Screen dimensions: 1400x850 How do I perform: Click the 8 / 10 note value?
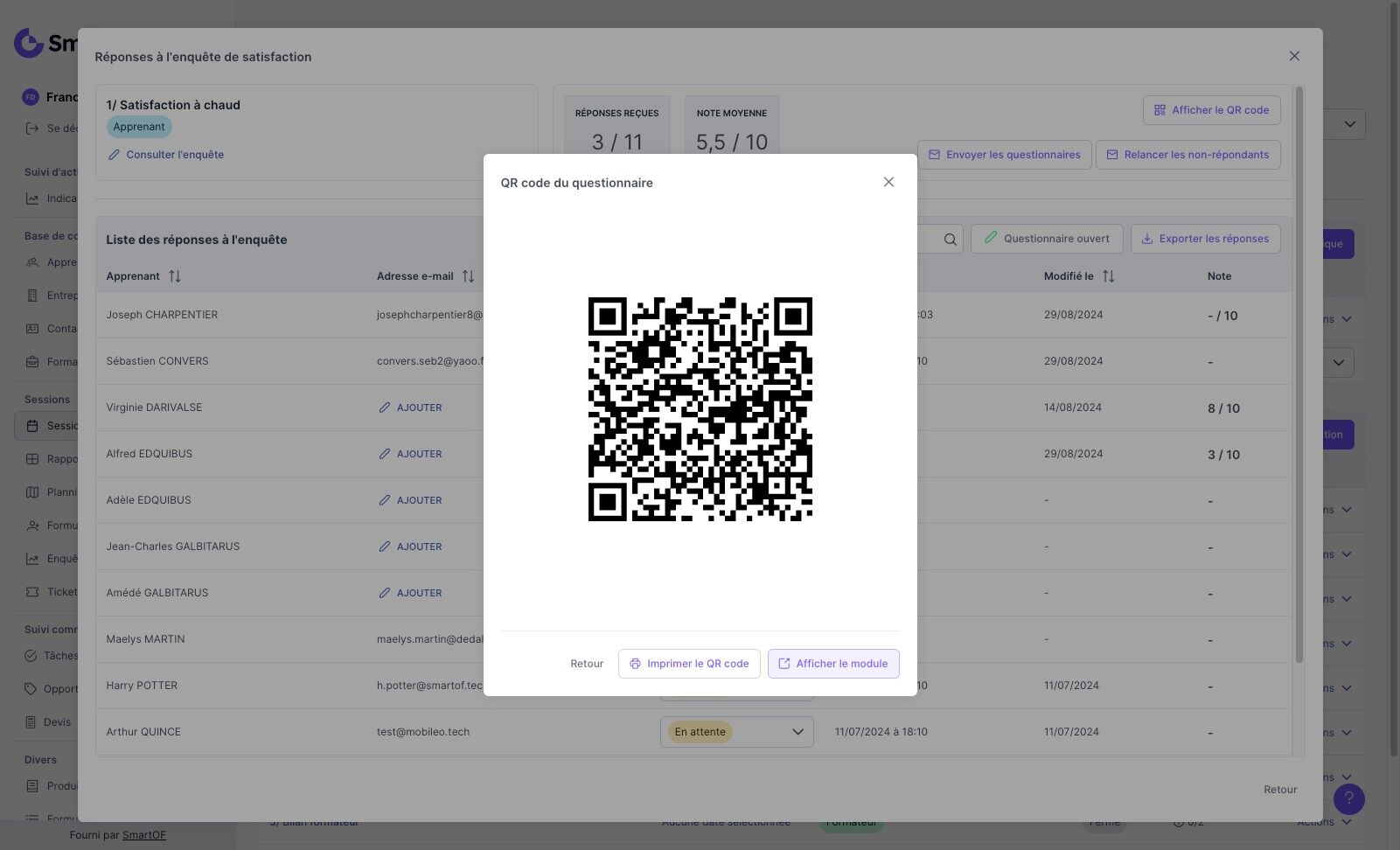[1223, 408]
